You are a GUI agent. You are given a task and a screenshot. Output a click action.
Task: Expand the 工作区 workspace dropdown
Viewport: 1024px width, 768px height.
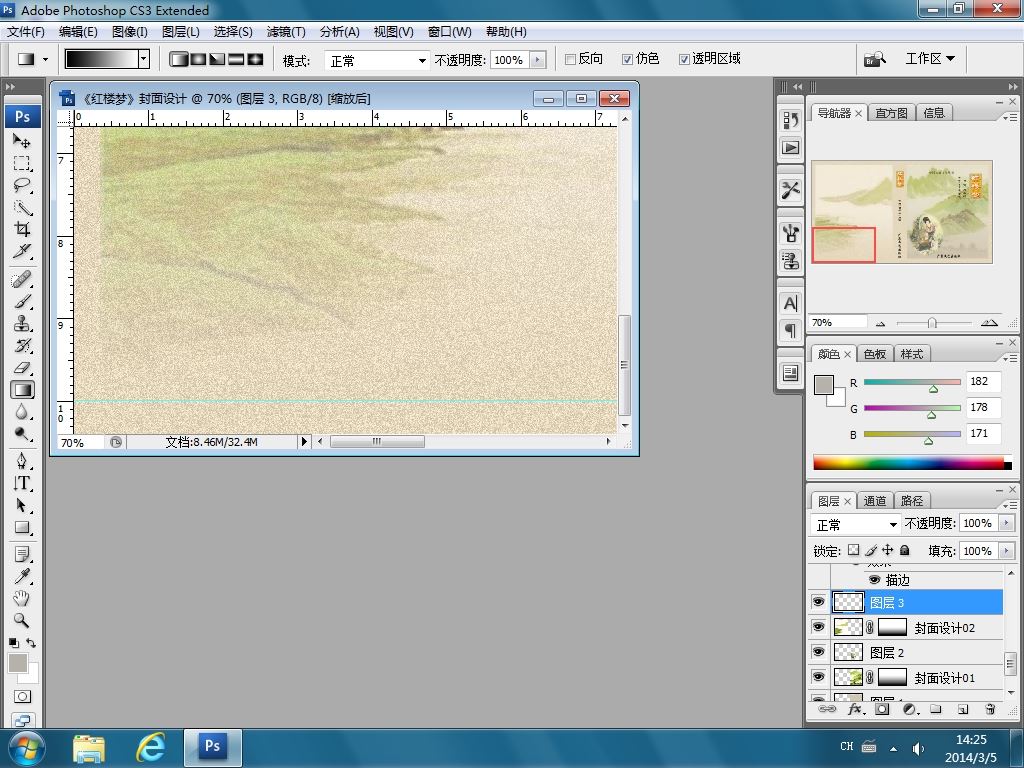[x=930, y=59]
